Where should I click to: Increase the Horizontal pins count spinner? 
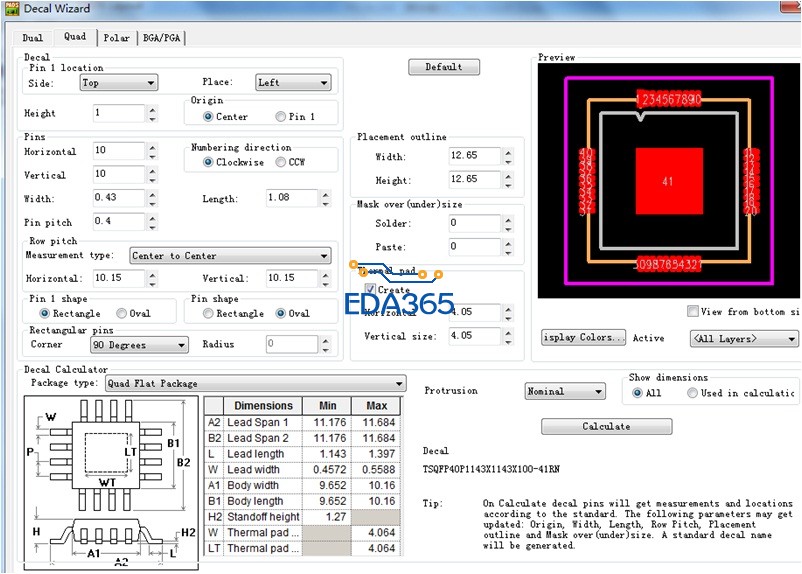point(152,146)
